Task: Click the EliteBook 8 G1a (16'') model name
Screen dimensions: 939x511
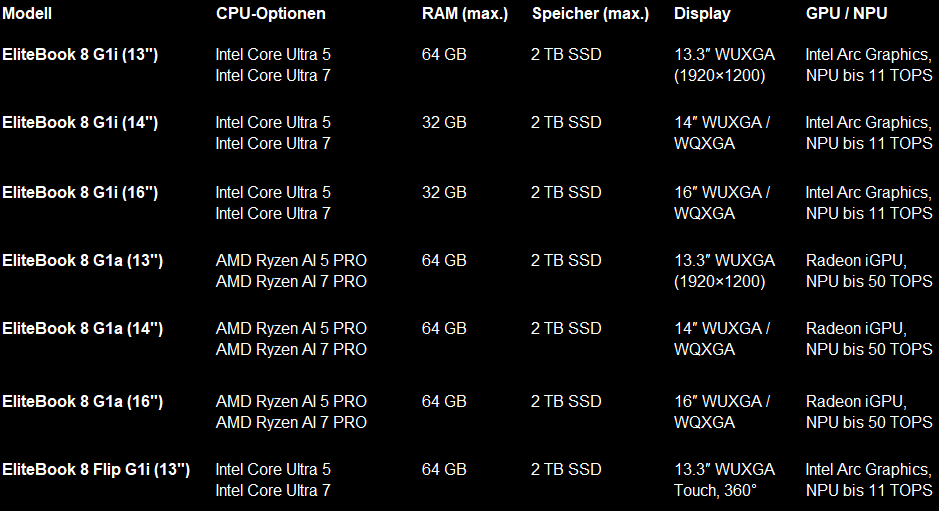Action: [x=82, y=401]
